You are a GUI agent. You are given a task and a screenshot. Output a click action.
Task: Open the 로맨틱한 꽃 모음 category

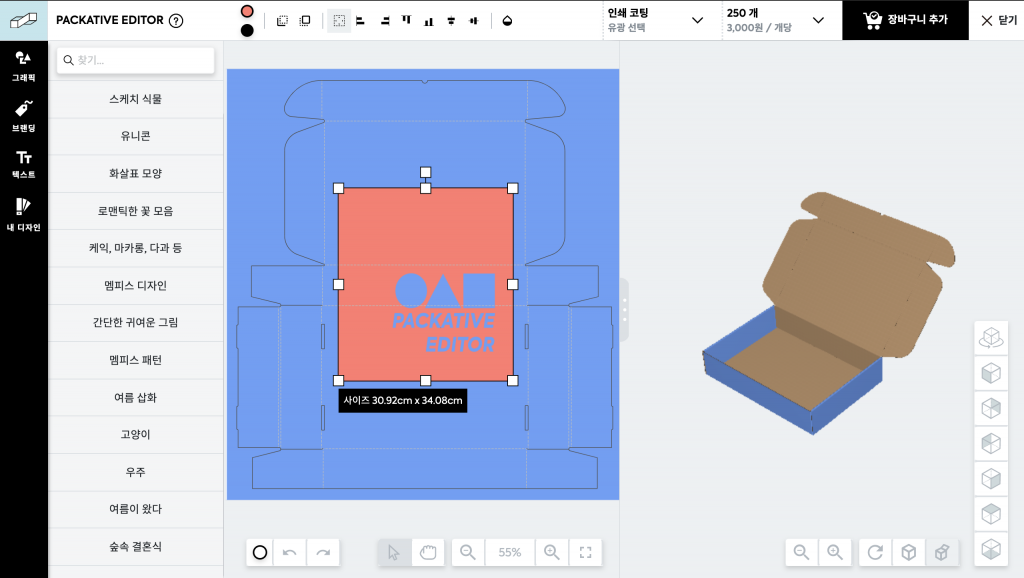point(136,211)
